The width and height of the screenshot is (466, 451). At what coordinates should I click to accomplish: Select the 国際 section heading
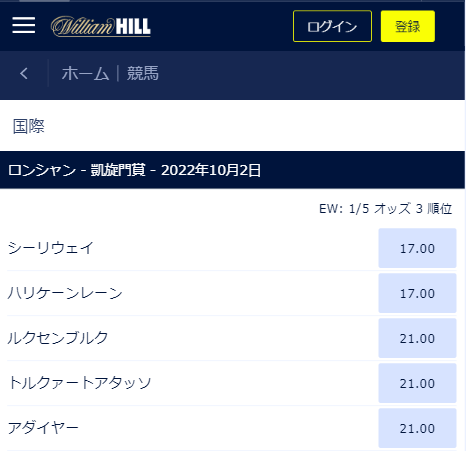pyautogui.click(x=29, y=126)
